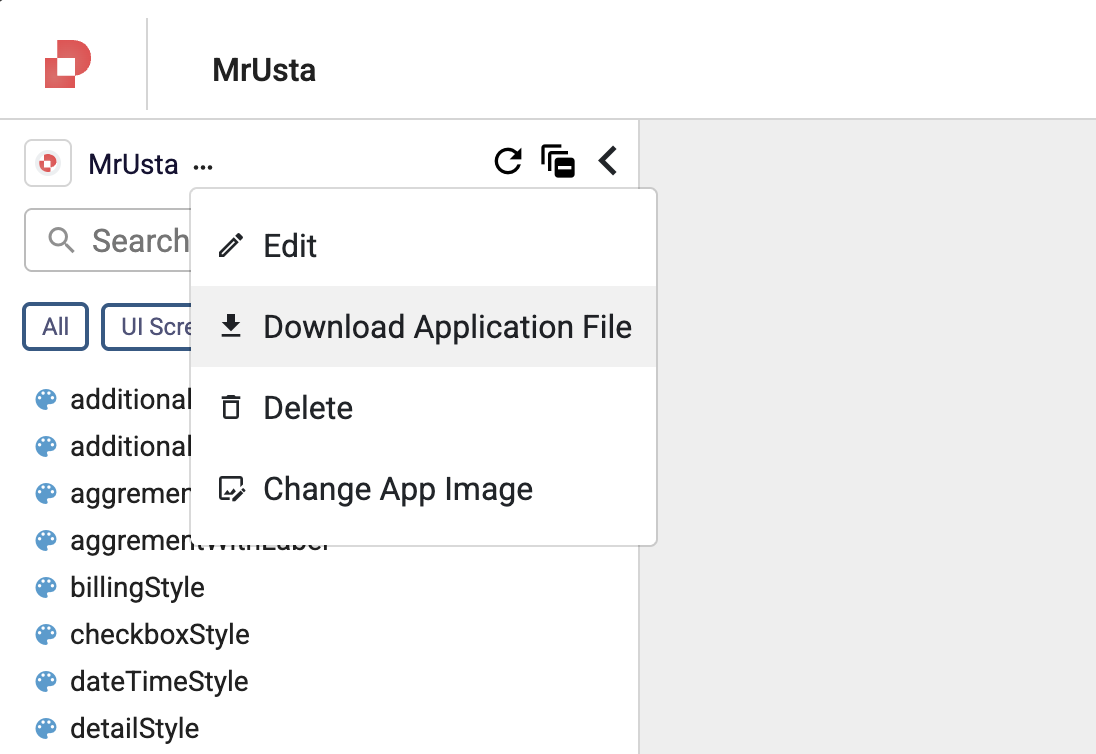Click the red app logo in header

coord(68,64)
